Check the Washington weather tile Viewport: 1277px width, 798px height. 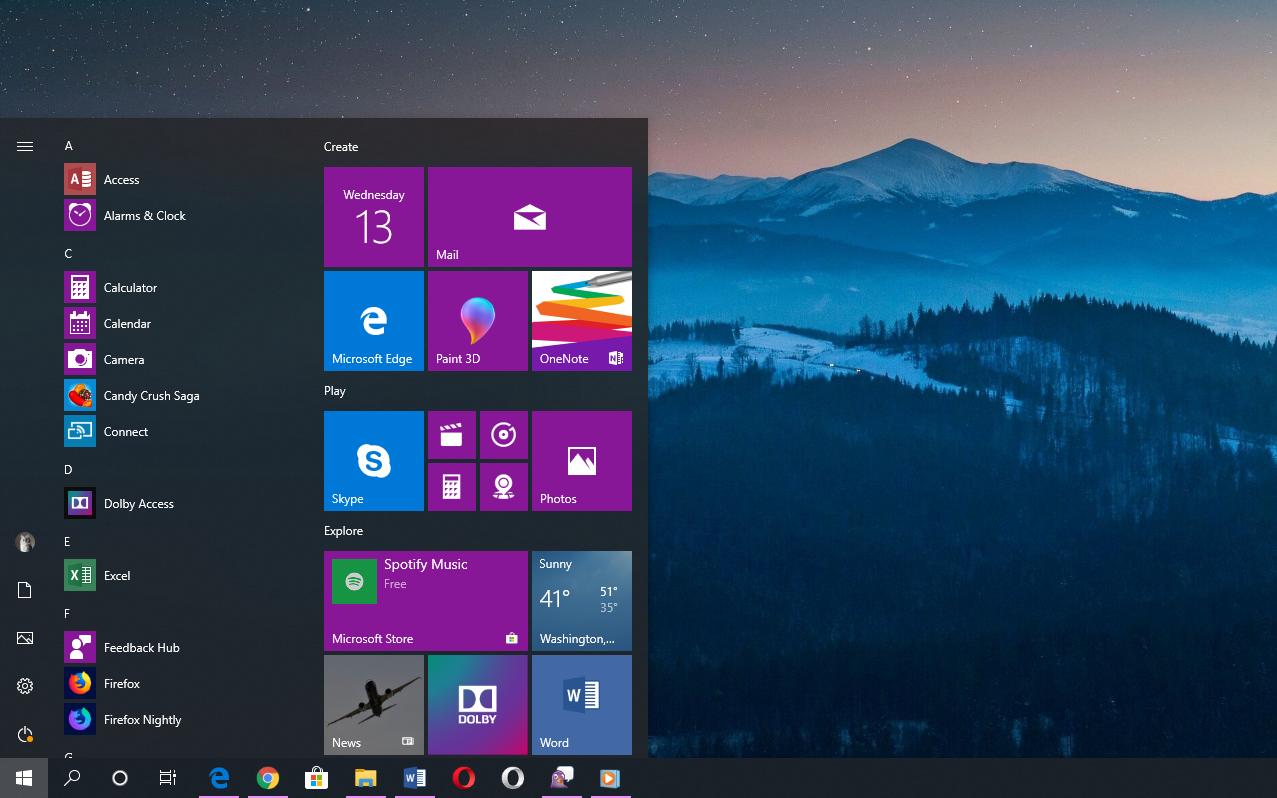[x=582, y=600]
